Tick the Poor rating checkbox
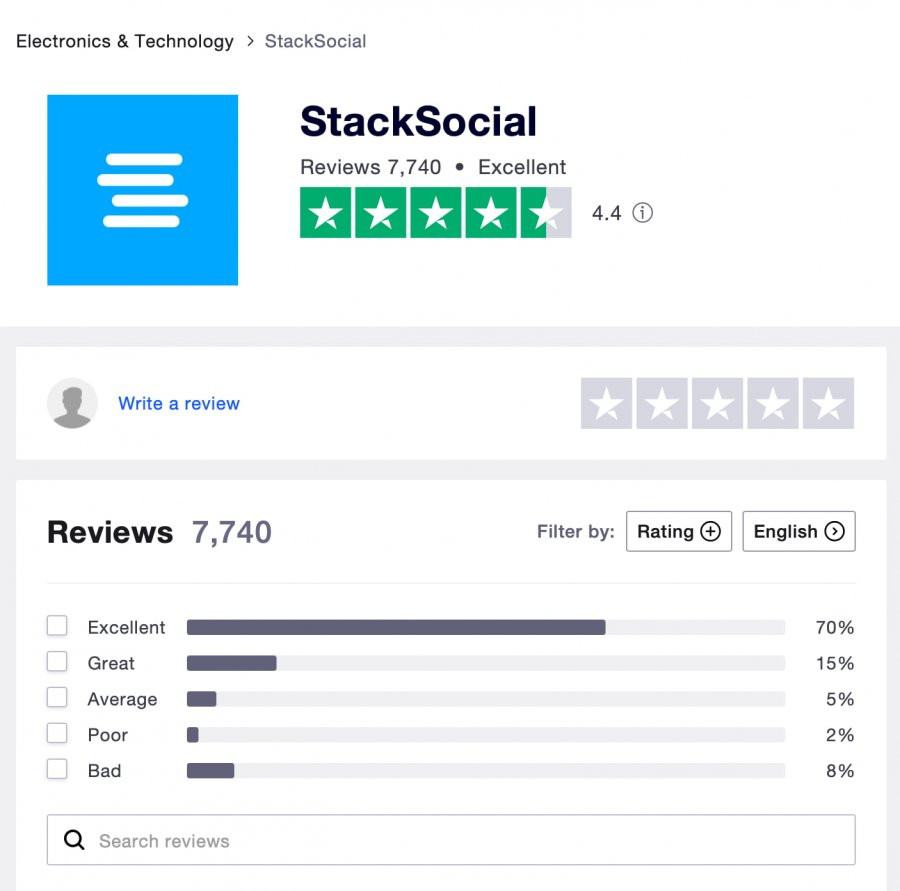Image resolution: width=900 pixels, height=891 pixels. (x=57, y=733)
